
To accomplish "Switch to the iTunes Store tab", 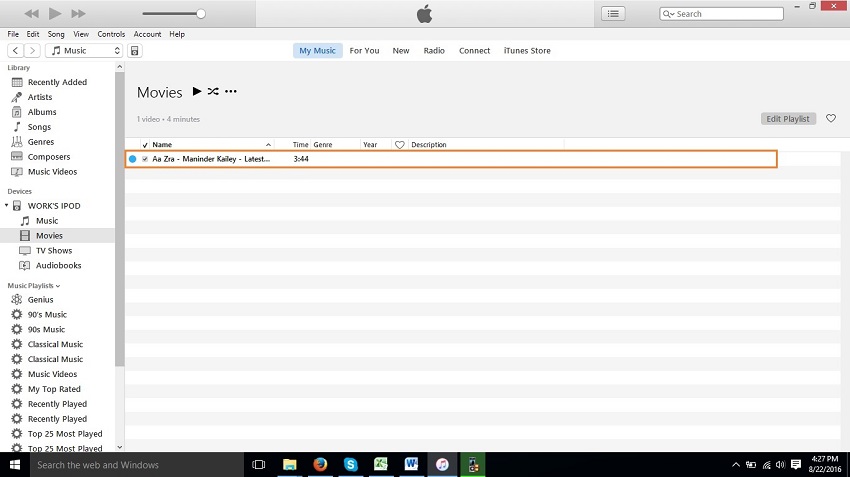I will [x=526, y=51].
